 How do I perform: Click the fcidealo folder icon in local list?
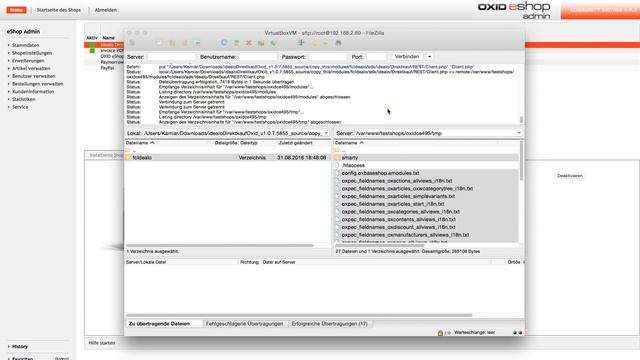[x=128, y=158]
